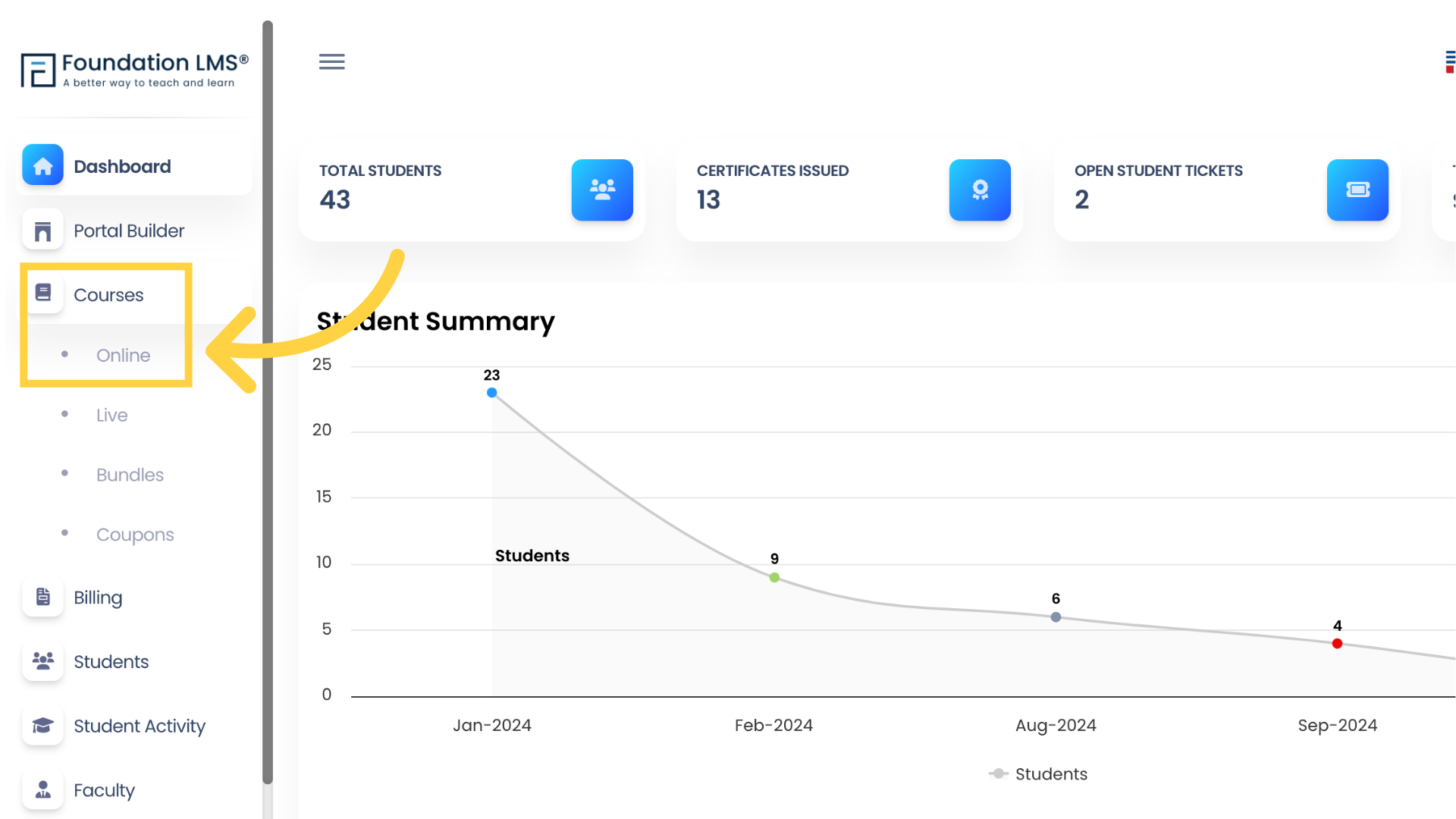
Task: Click the Dashboard home icon
Action: (42, 165)
